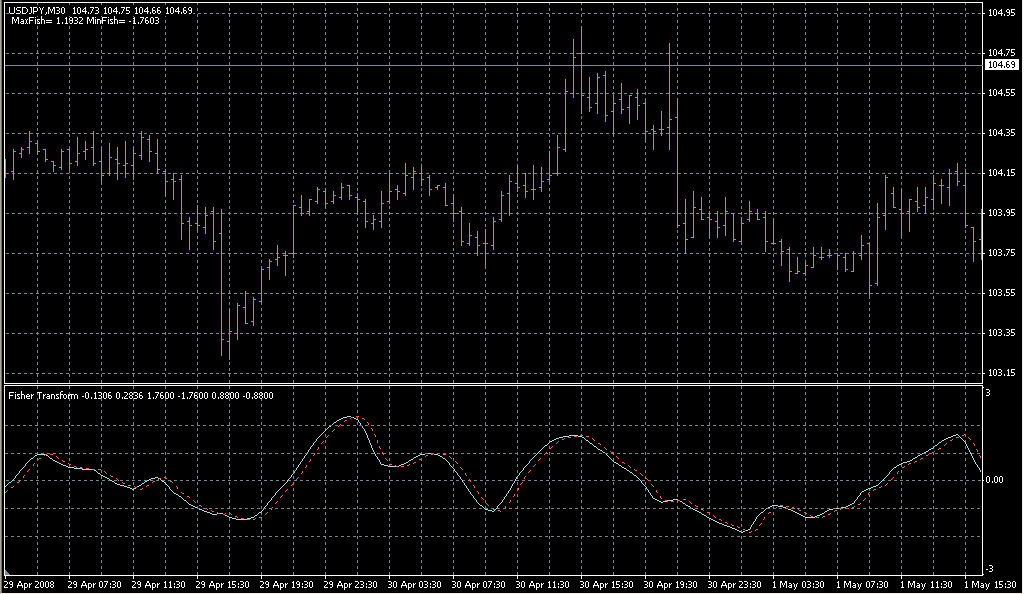Screen dimensions: 1024x594
Task: Click the 1 May 15:30 time label
Action: click(x=990, y=584)
